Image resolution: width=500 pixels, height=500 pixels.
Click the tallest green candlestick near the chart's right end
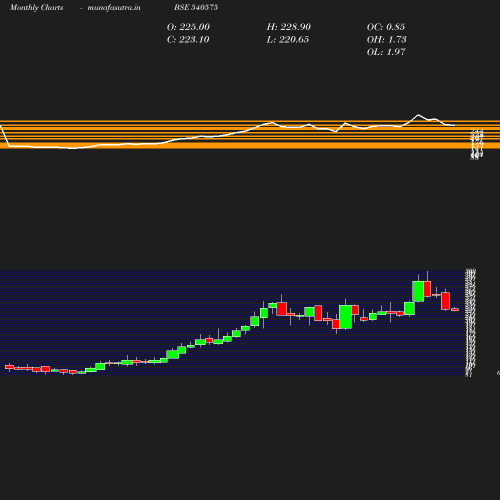pos(418,291)
